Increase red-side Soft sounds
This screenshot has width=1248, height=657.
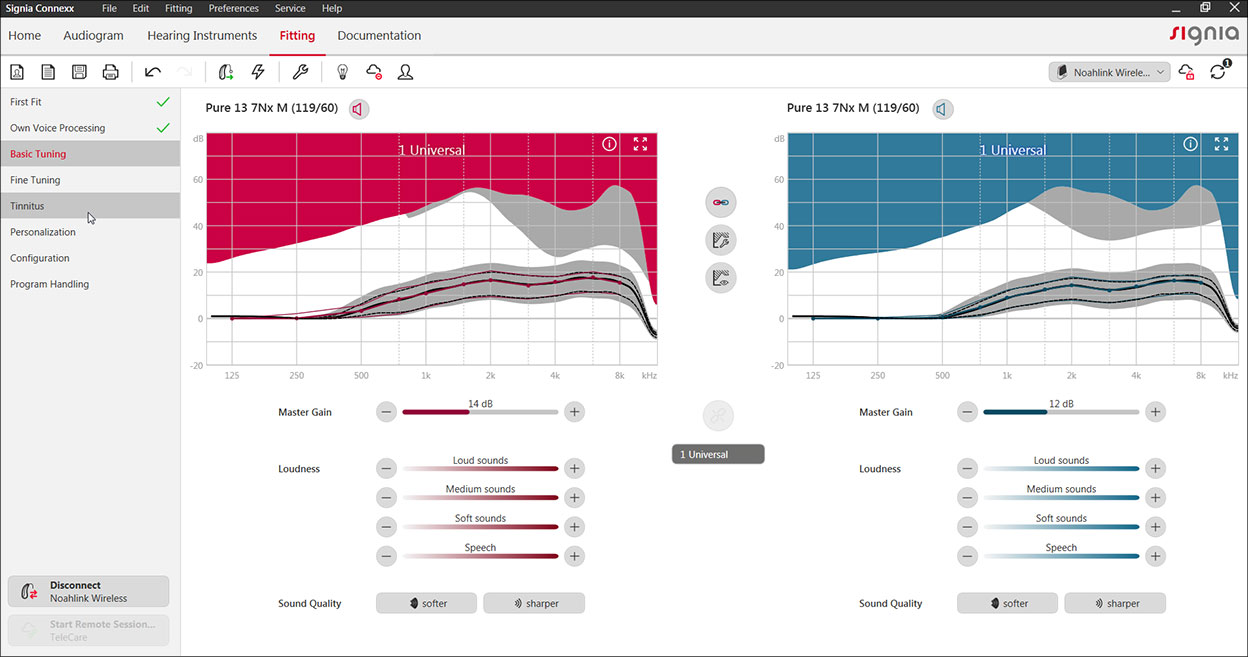pos(574,526)
